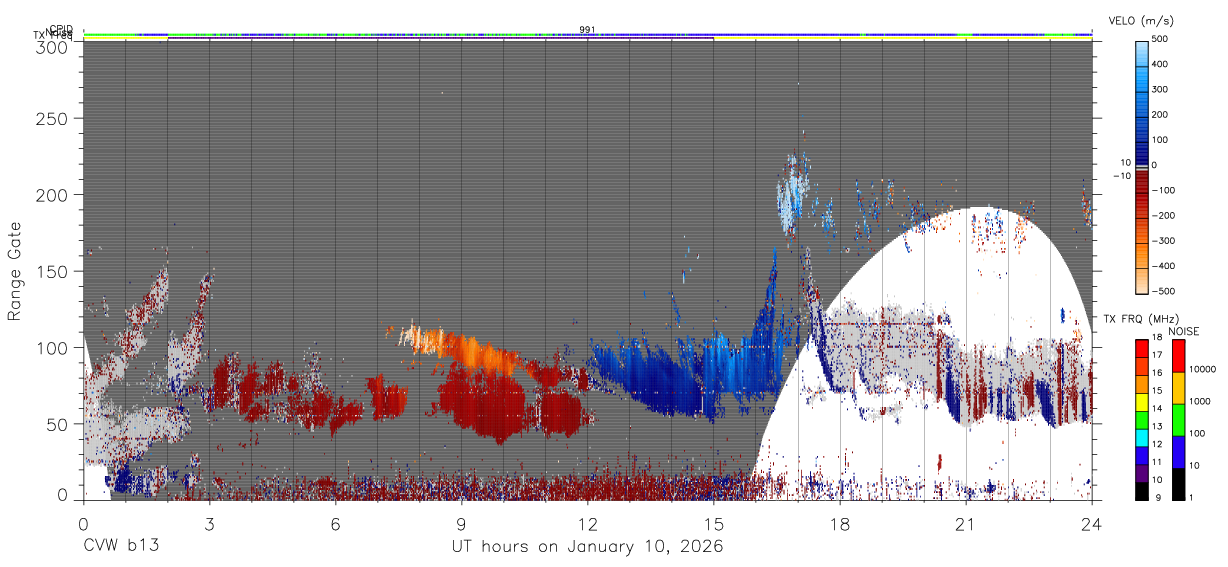This screenshot has width=1228, height=567.
Task: Click the 400 tick on velocity scale
Action: 1162,65
